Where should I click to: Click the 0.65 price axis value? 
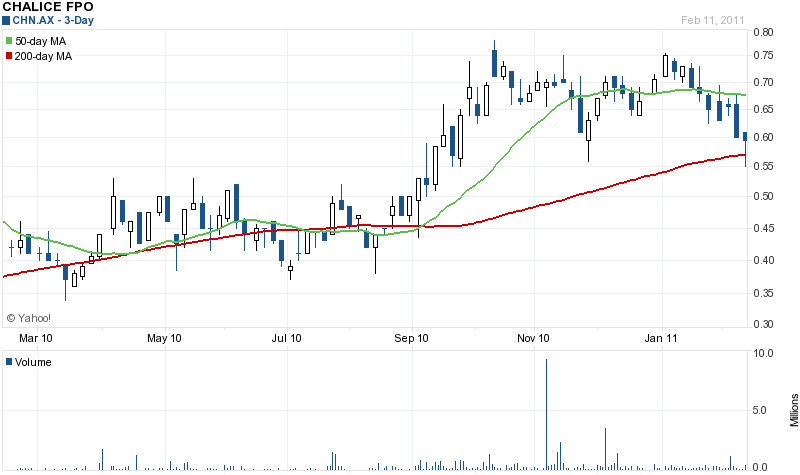tap(763, 109)
